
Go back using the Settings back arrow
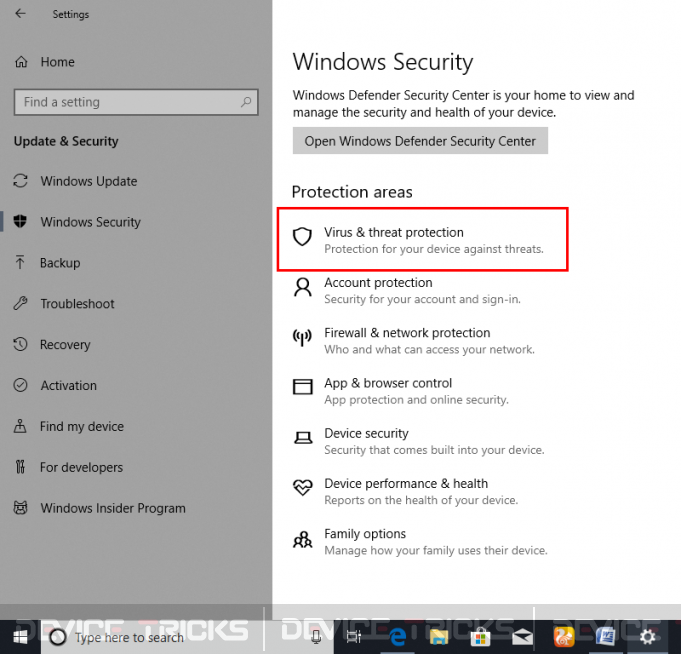(20, 14)
